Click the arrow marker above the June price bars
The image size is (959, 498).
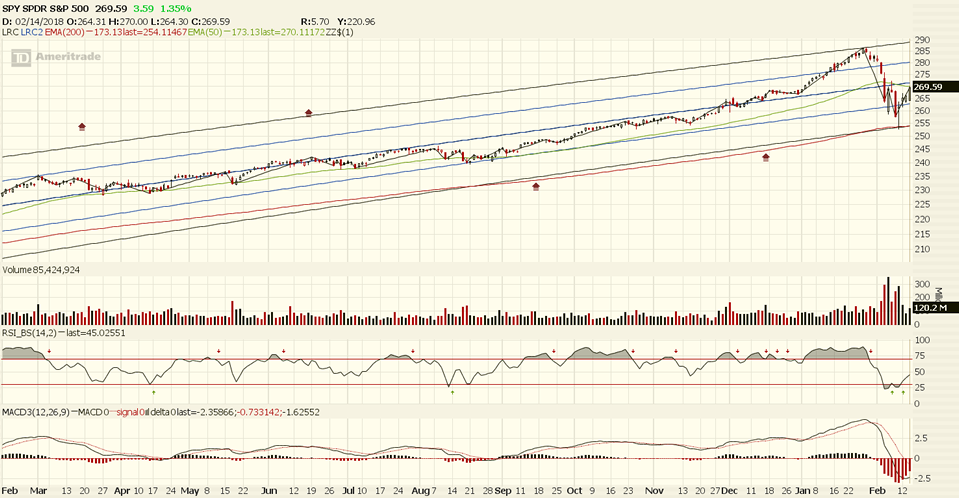coord(309,113)
